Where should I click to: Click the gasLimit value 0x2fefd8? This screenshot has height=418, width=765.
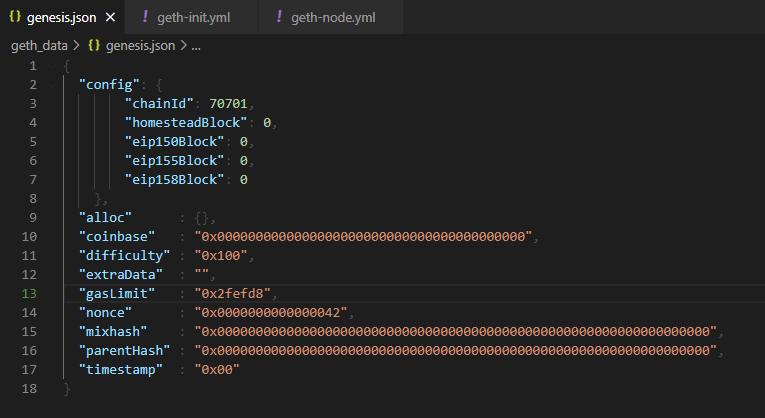[x=233, y=294]
